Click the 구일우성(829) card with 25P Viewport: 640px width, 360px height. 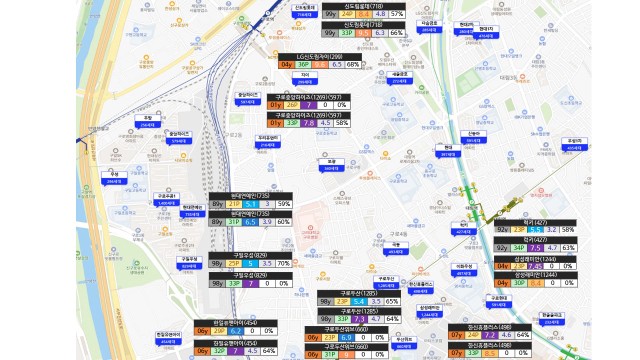[x=251, y=260]
